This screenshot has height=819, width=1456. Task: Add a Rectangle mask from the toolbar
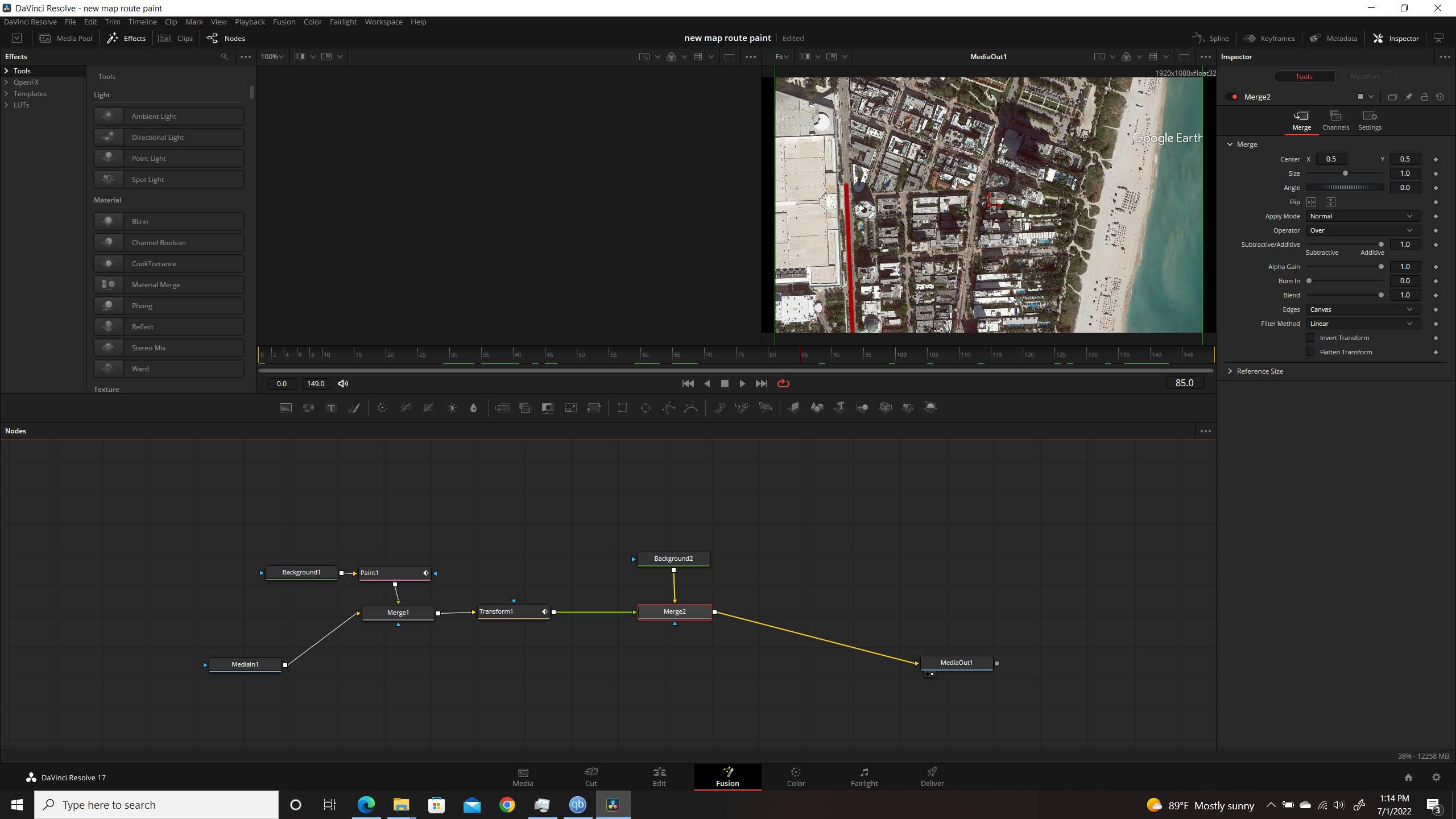pyautogui.click(x=623, y=408)
